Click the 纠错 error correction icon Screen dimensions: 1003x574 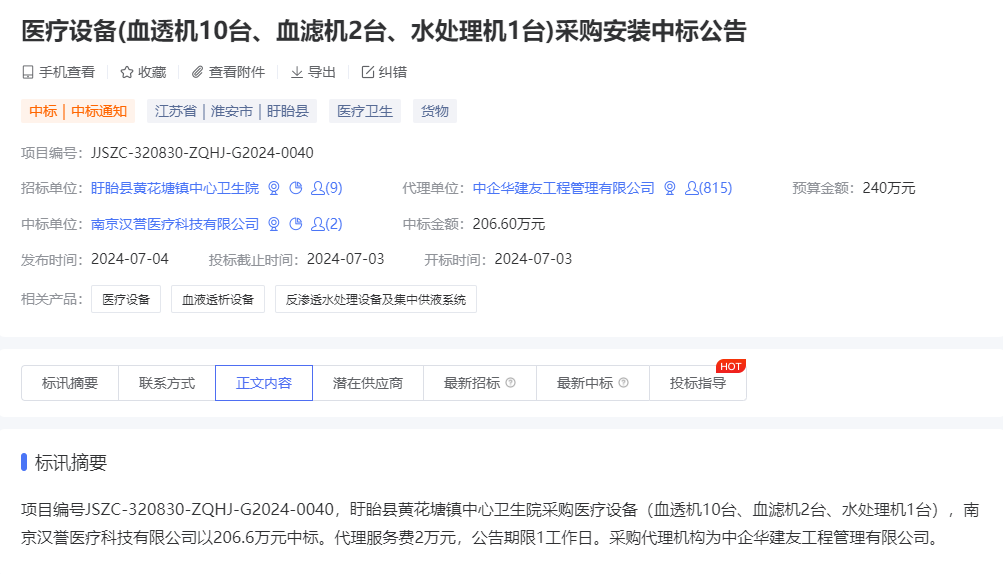(367, 72)
